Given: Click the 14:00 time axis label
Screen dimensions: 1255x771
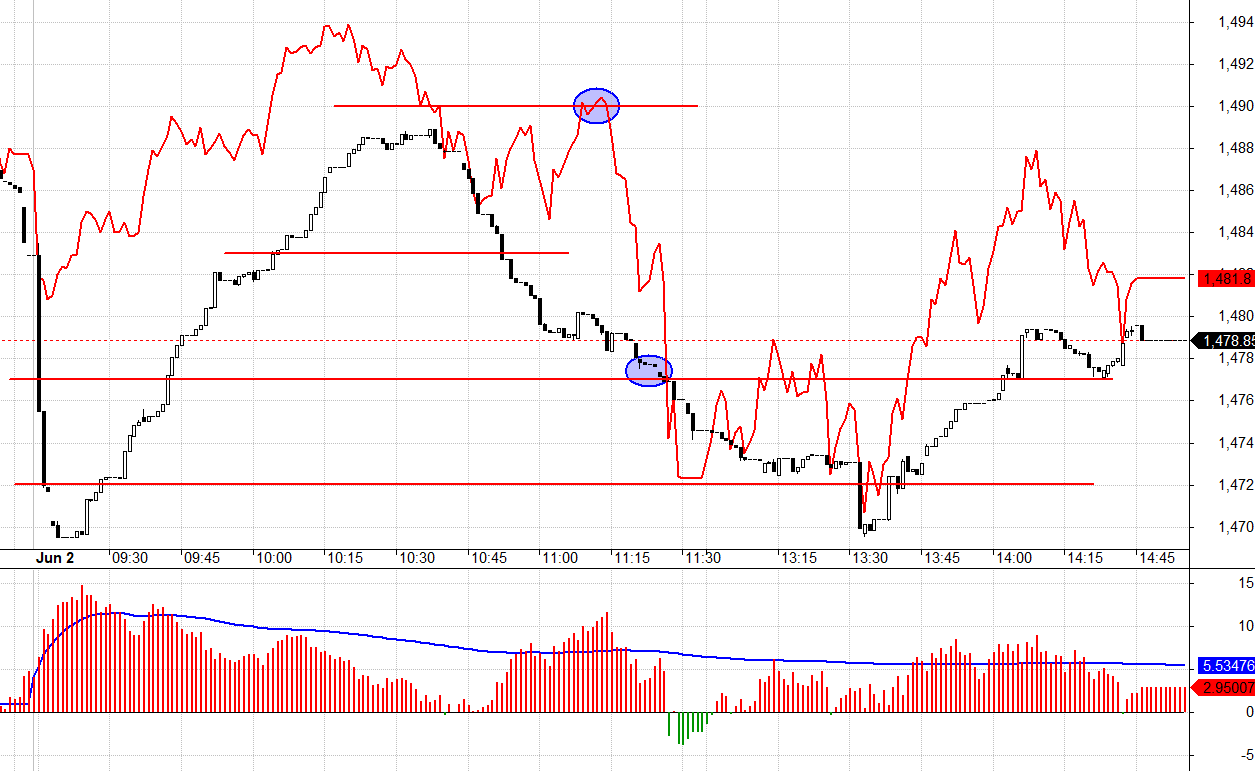Looking at the screenshot, I should [1015, 558].
